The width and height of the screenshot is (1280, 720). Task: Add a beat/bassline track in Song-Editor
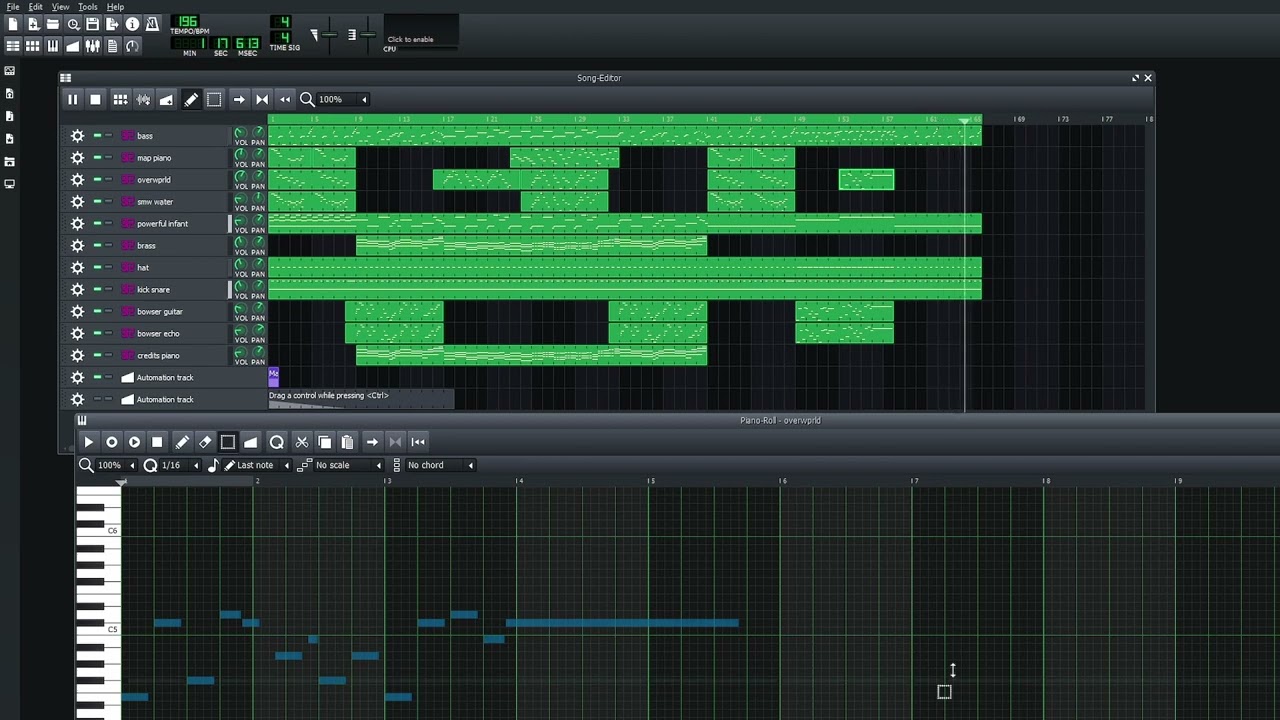[x=120, y=99]
